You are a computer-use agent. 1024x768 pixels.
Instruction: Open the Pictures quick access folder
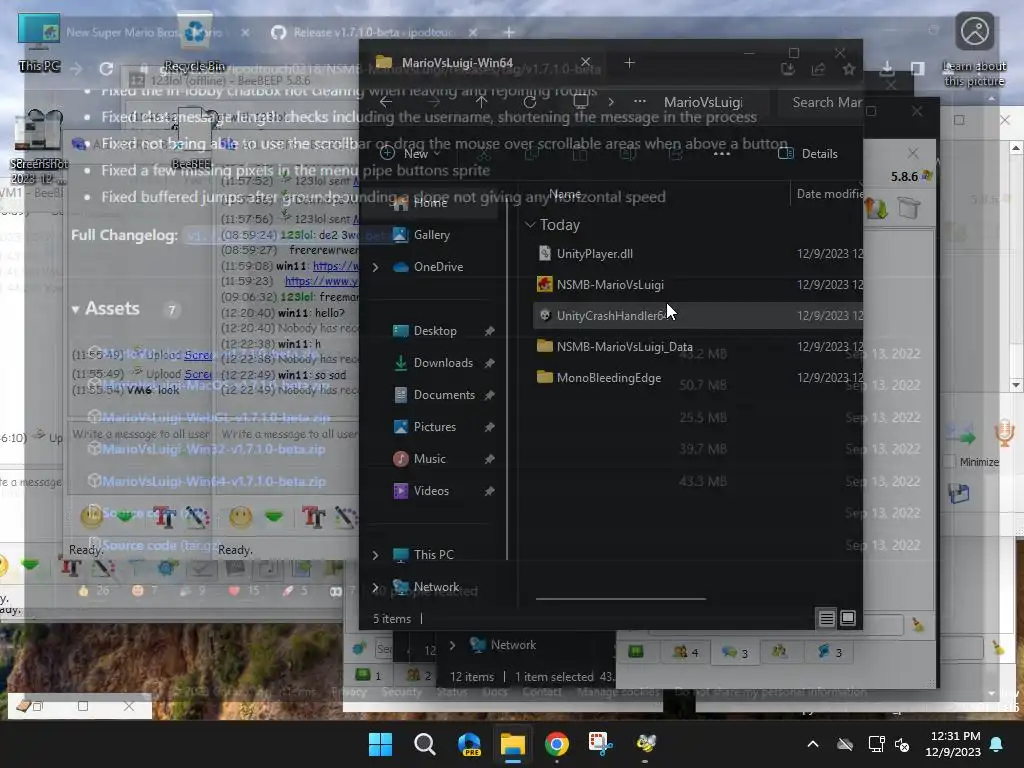pos(434,426)
